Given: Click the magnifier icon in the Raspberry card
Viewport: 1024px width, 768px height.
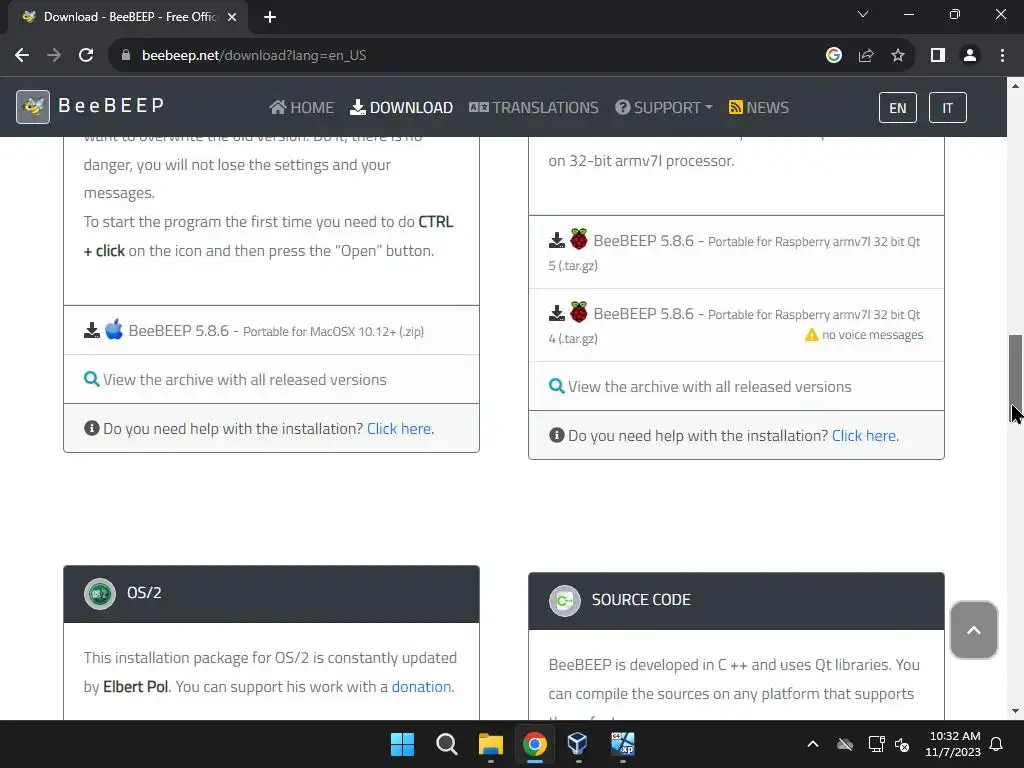Looking at the screenshot, I should pyautogui.click(x=556, y=386).
